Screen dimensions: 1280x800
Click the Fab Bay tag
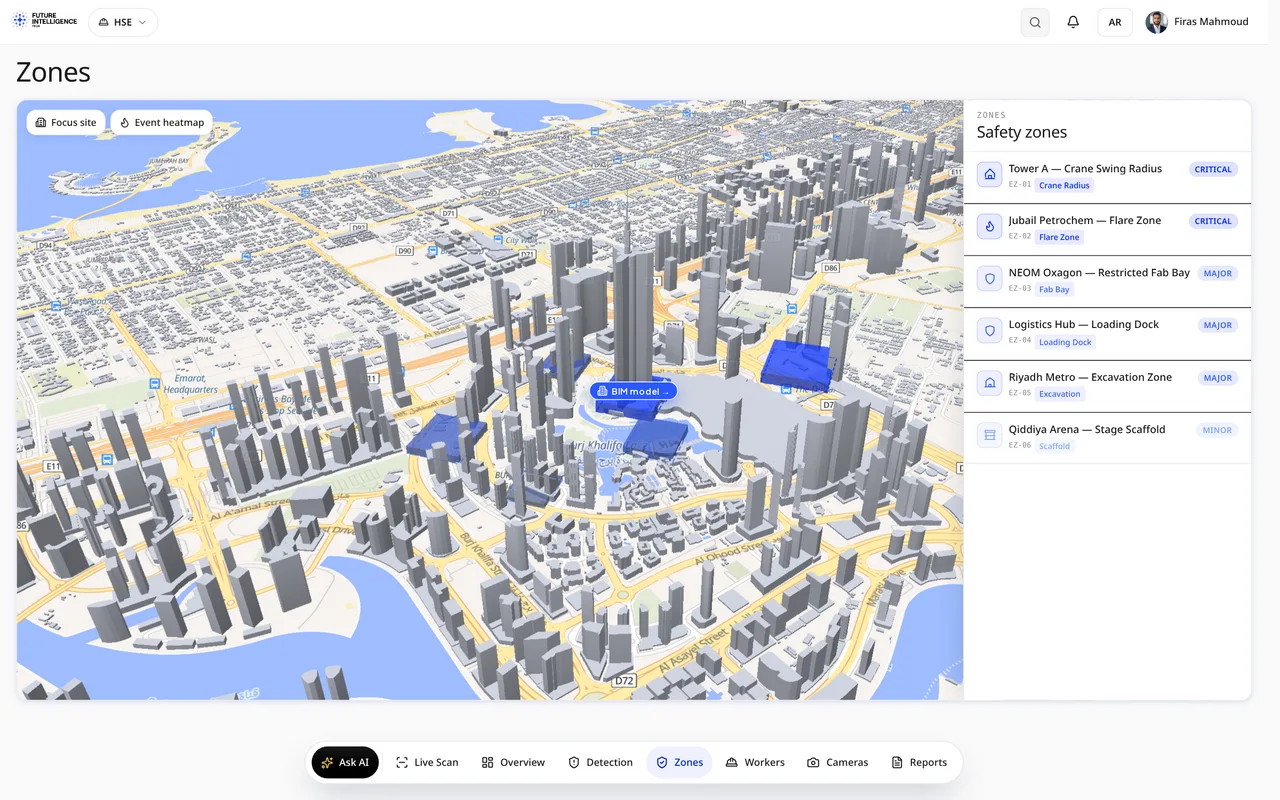click(1054, 289)
